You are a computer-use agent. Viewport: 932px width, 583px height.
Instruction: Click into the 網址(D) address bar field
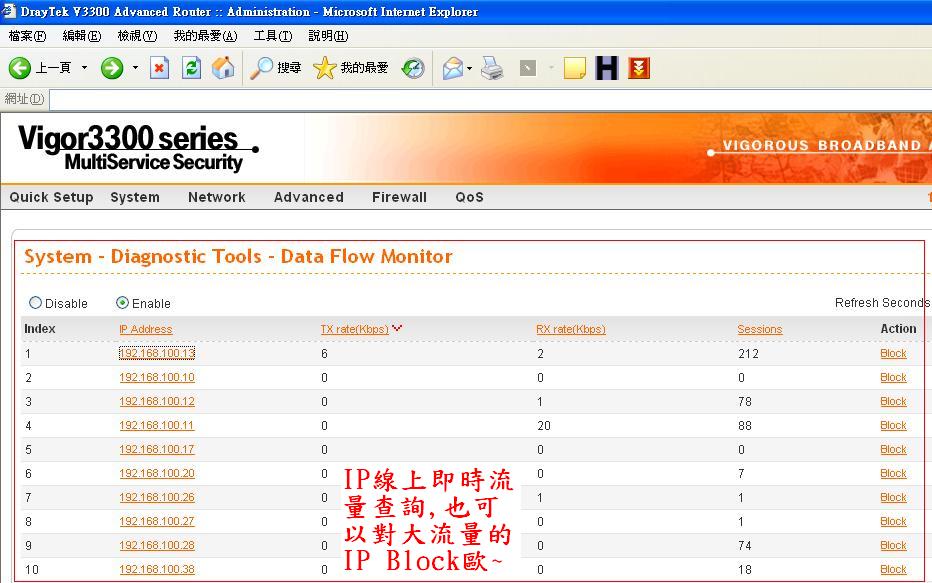[x=490, y=99]
